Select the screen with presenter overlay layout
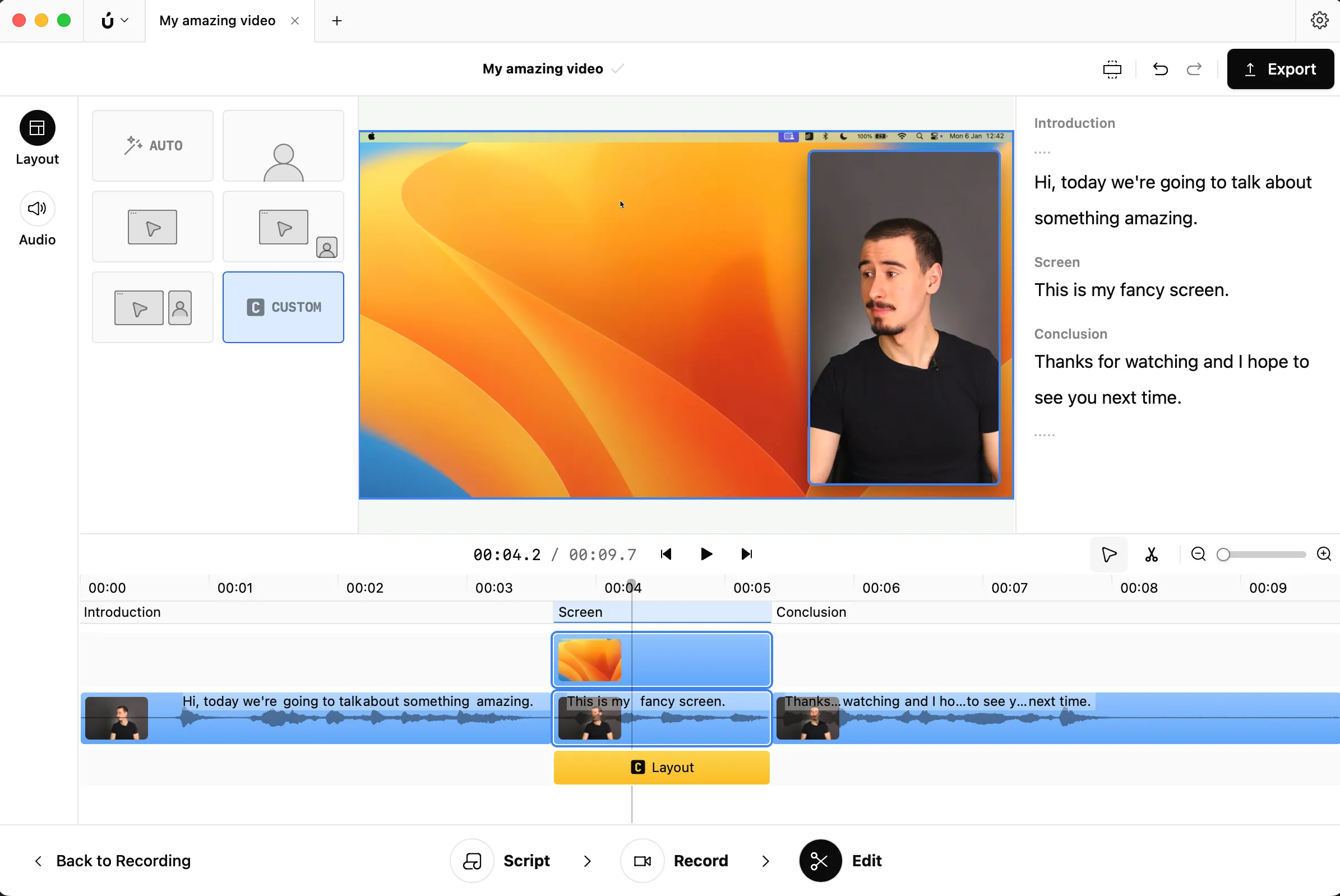 coord(283,226)
